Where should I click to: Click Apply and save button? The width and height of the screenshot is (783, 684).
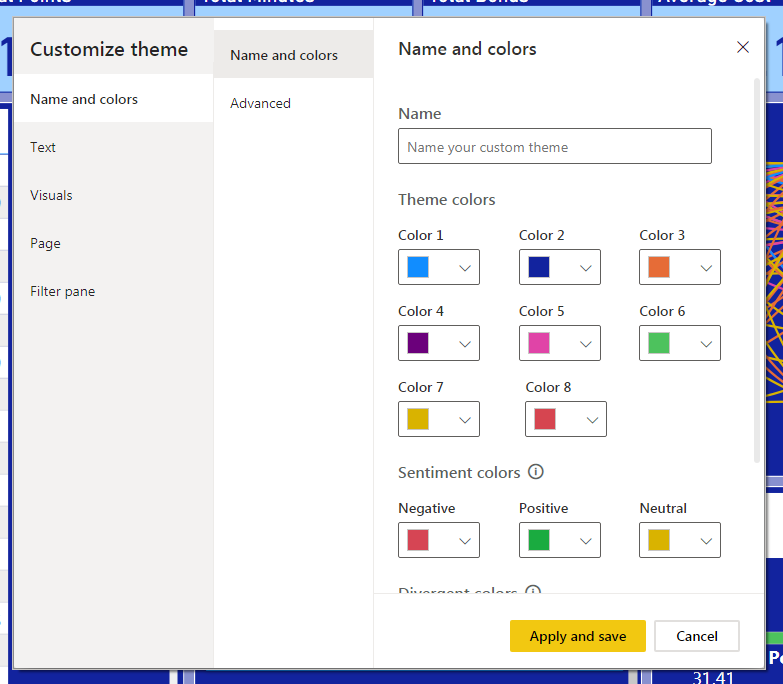578,636
